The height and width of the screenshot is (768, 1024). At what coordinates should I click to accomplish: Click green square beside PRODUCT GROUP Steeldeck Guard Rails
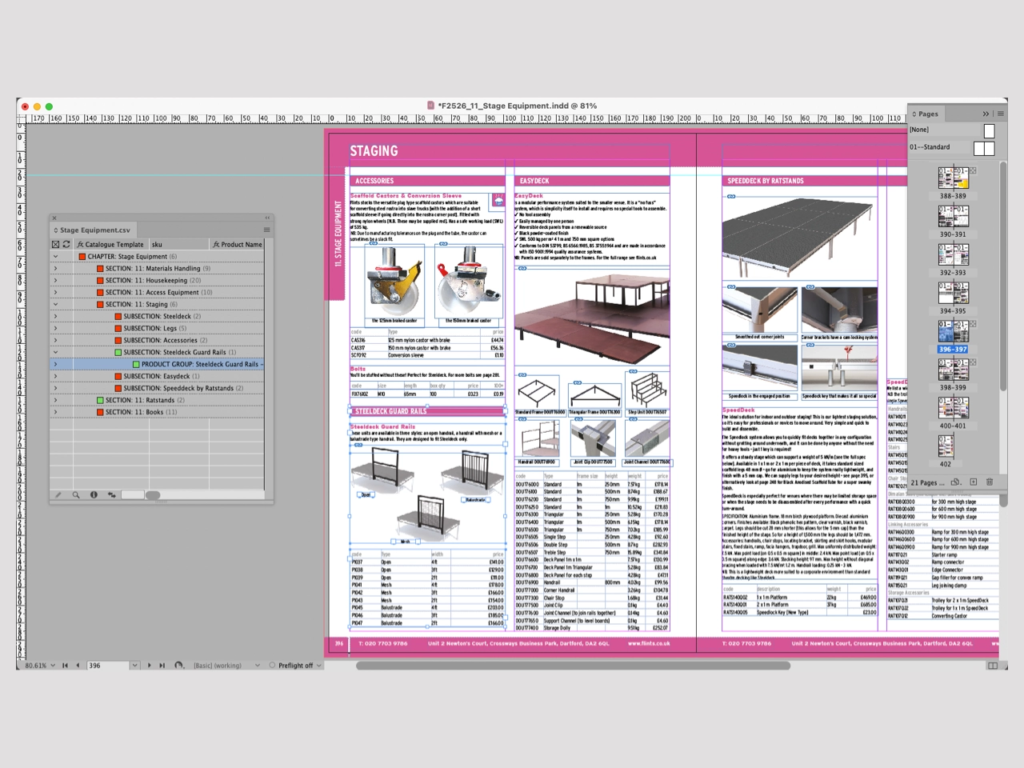click(136, 364)
